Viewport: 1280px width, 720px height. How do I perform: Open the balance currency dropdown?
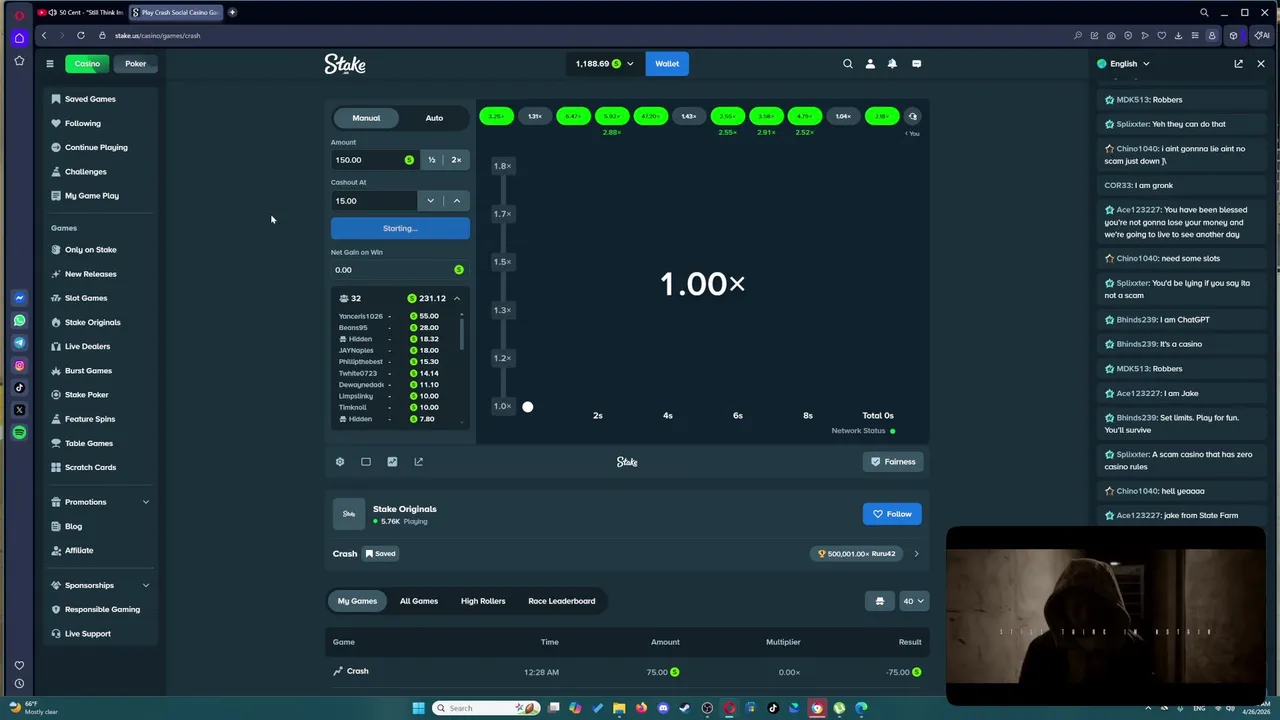point(605,64)
